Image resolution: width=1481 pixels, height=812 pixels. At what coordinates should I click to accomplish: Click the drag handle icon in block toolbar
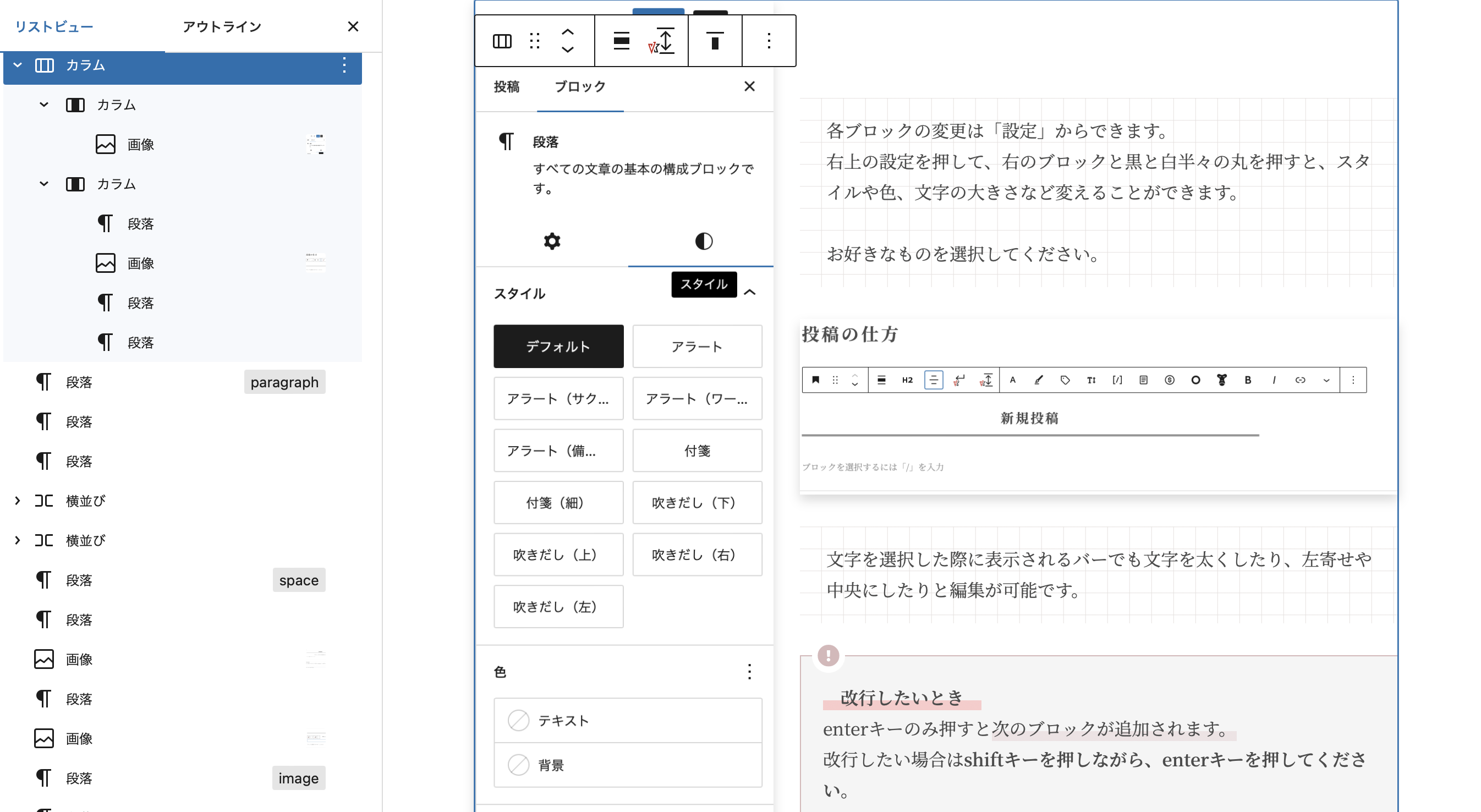click(535, 41)
